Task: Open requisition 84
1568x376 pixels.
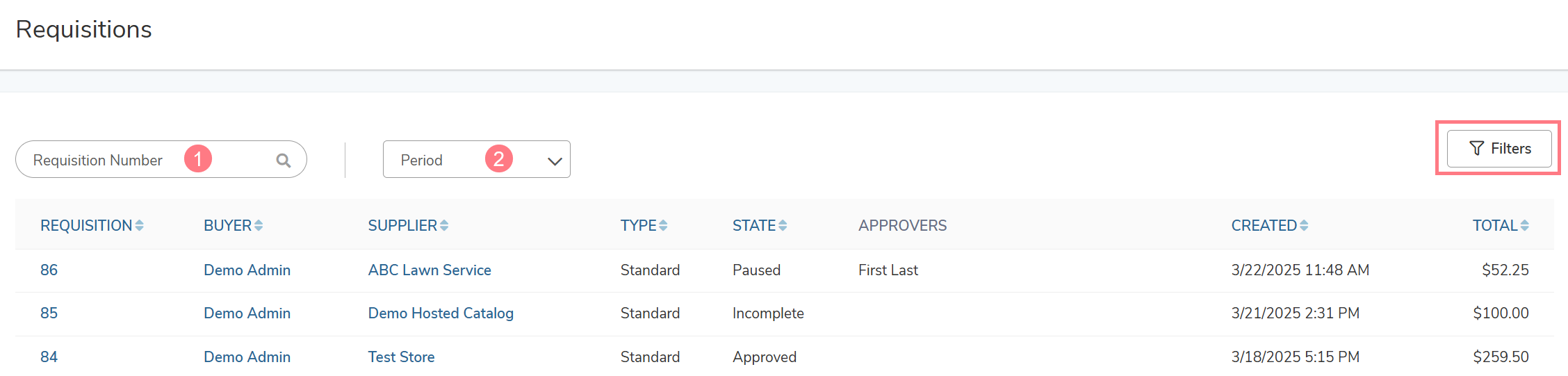Action: (x=49, y=357)
